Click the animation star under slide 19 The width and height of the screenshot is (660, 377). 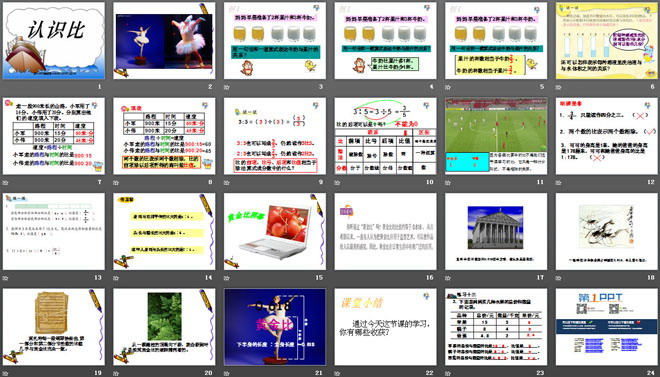pos(5,373)
